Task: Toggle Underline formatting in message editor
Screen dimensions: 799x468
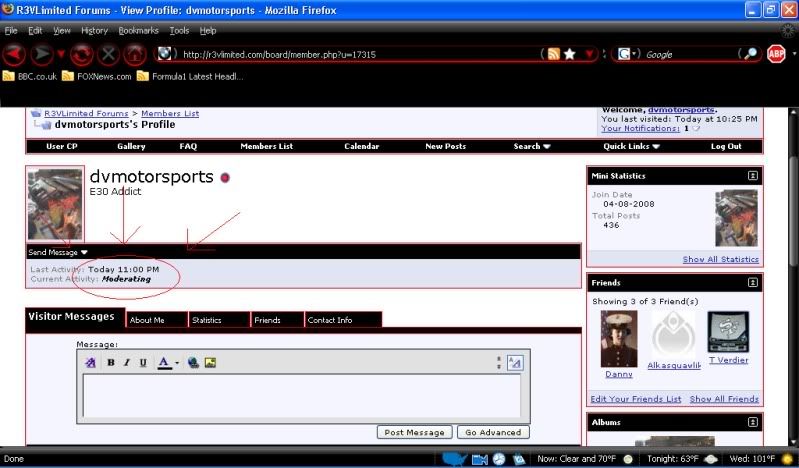Action: click(x=143, y=362)
